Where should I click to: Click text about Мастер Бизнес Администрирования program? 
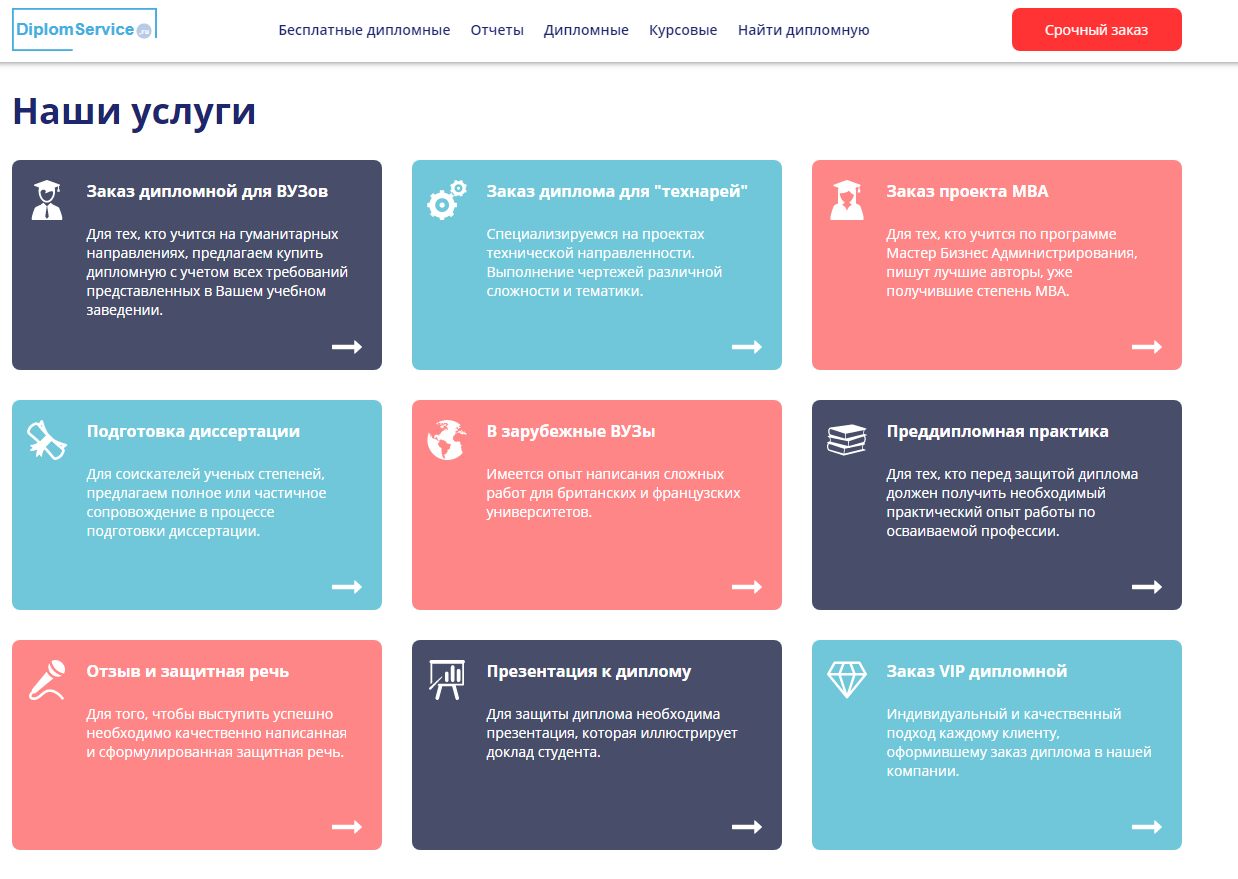pyautogui.click(x=1012, y=262)
